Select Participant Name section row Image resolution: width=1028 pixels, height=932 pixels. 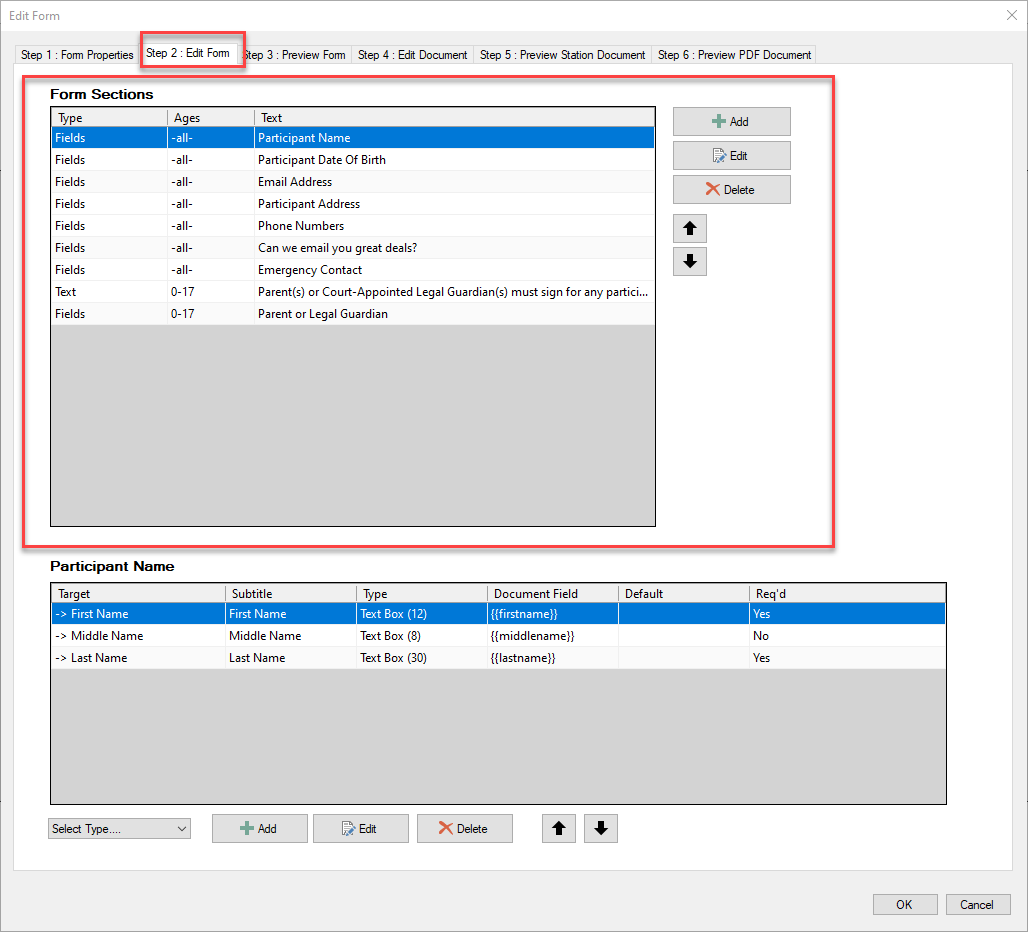[x=353, y=138]
